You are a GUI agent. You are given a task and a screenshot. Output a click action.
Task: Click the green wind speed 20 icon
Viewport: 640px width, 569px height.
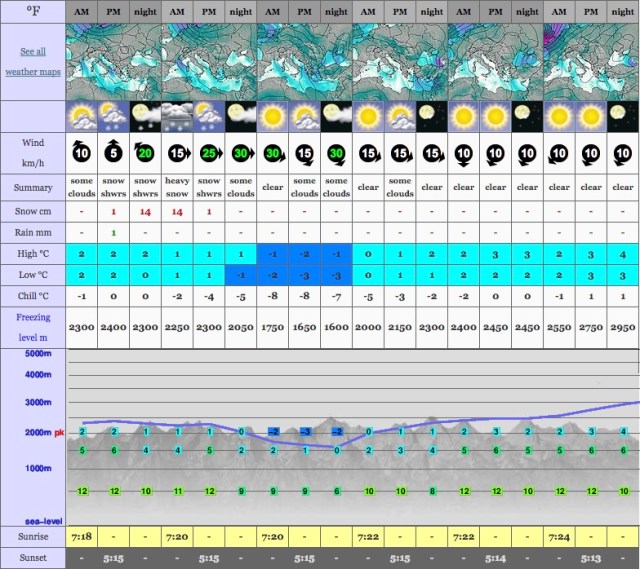[x=144, y=153]
